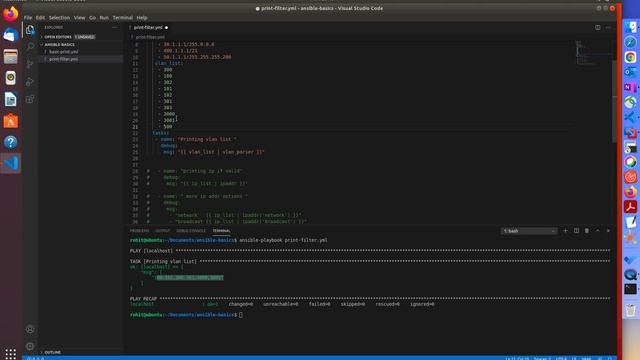Click the 'Printing vlan list' task name
Viewport: 640px width, 360px height.
point(207,139)
